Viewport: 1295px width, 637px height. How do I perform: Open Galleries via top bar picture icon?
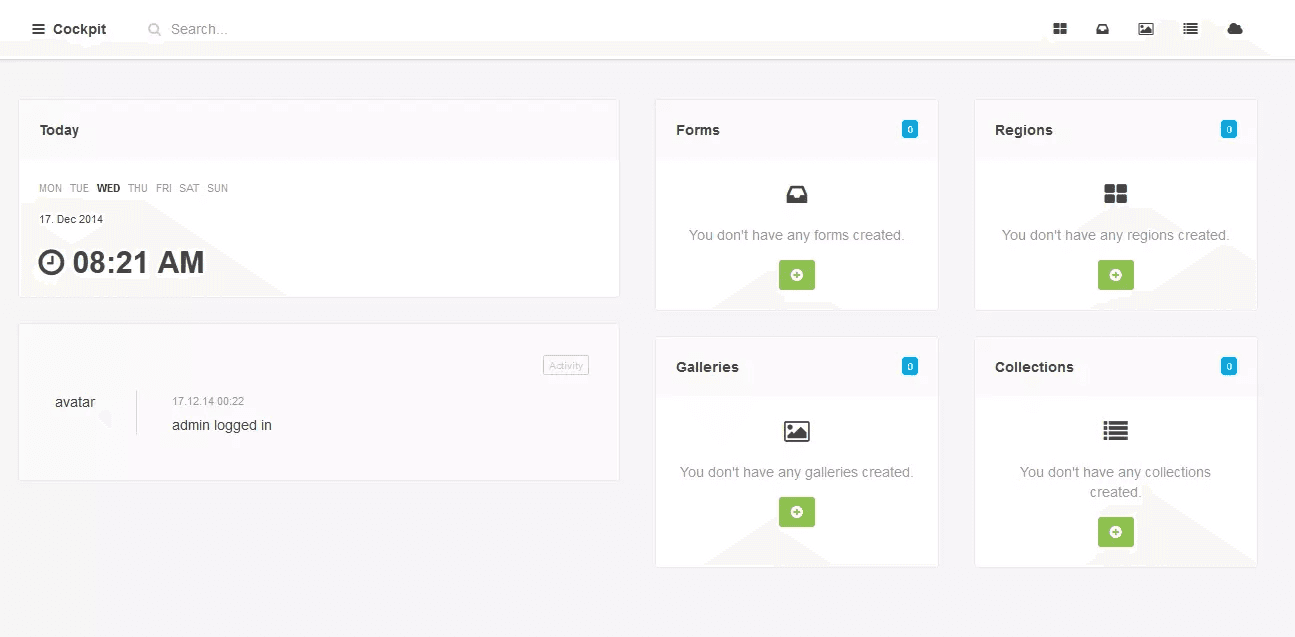[1146, 29]
